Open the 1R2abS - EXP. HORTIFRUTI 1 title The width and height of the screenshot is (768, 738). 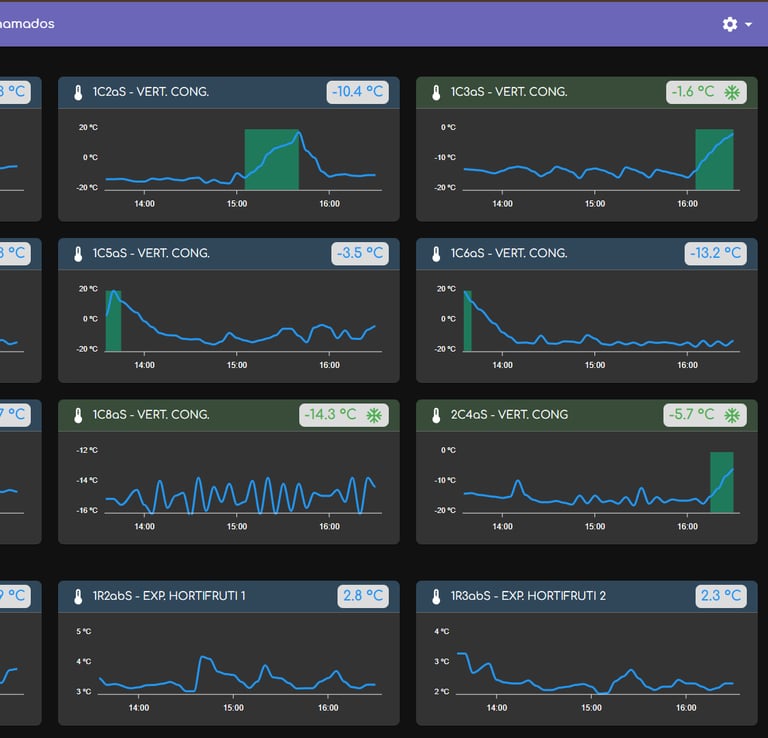click(x=169, y=596)
